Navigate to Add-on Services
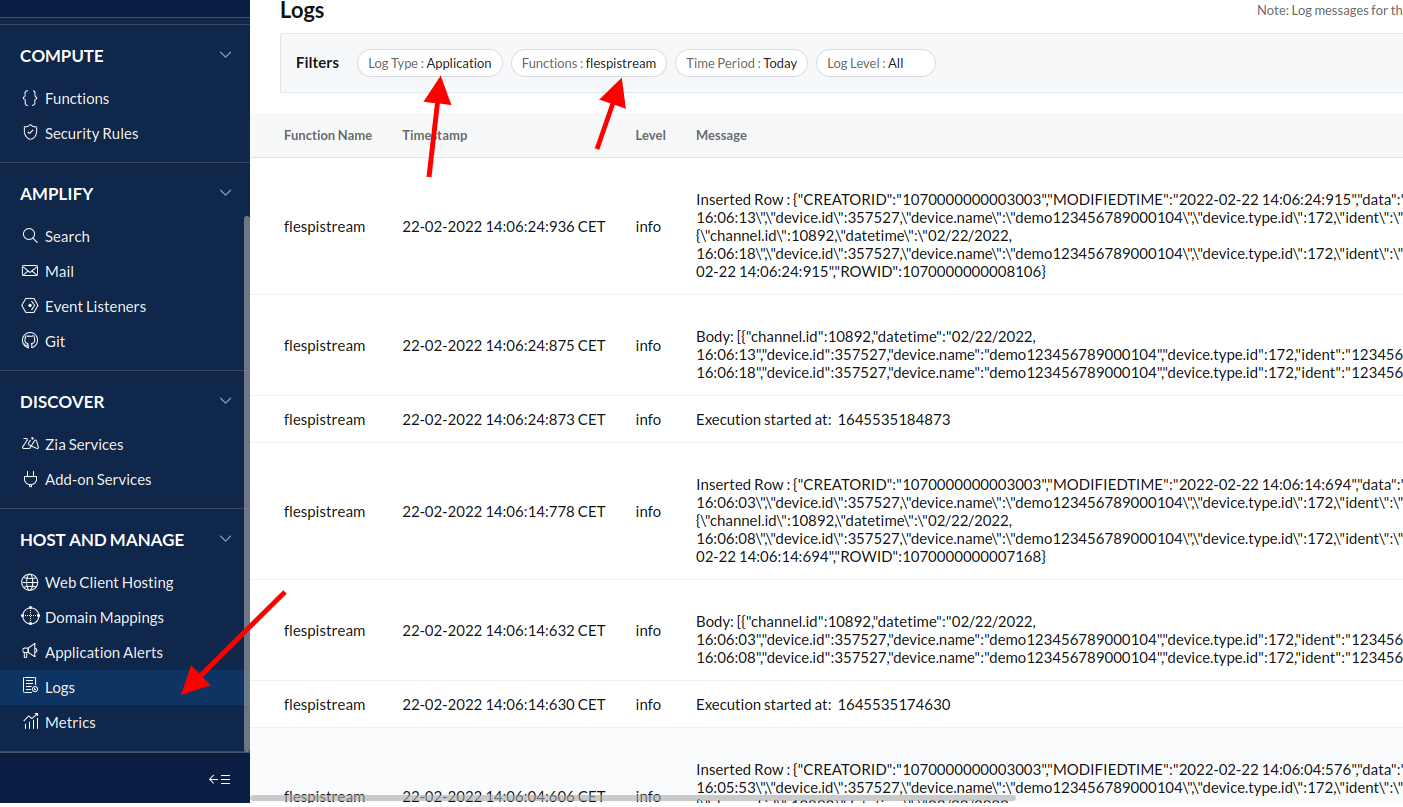The width and height of the screenshot is (1403, 807). (x=98, y=479)
